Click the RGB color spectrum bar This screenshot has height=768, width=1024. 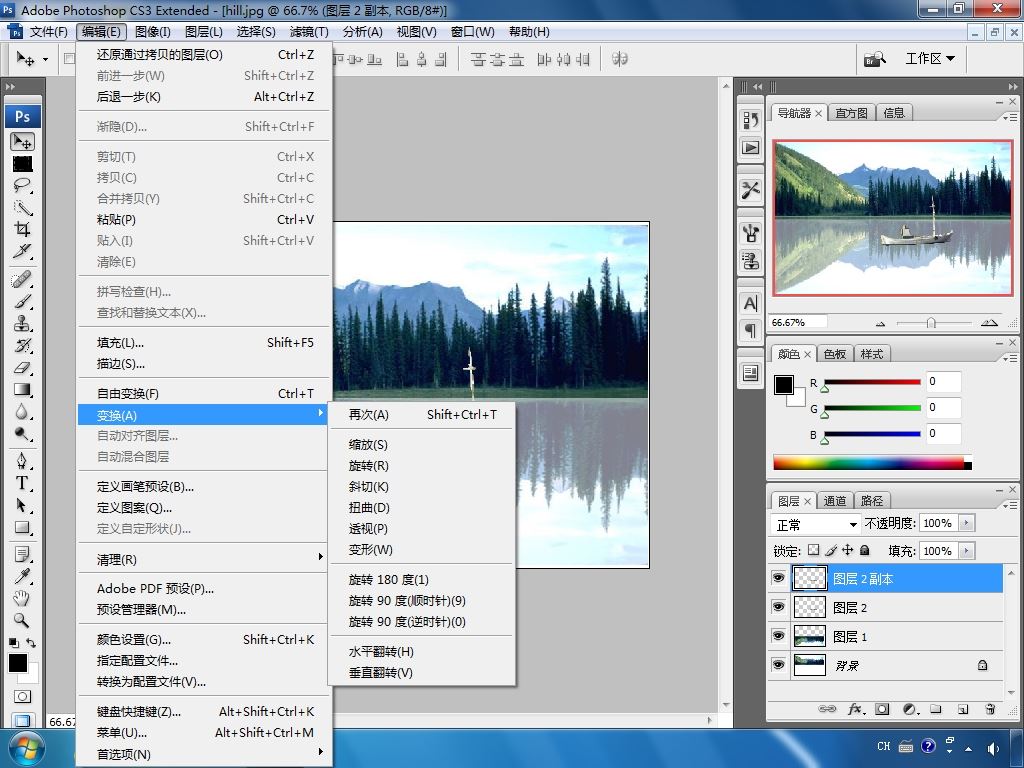coord(868,463)
